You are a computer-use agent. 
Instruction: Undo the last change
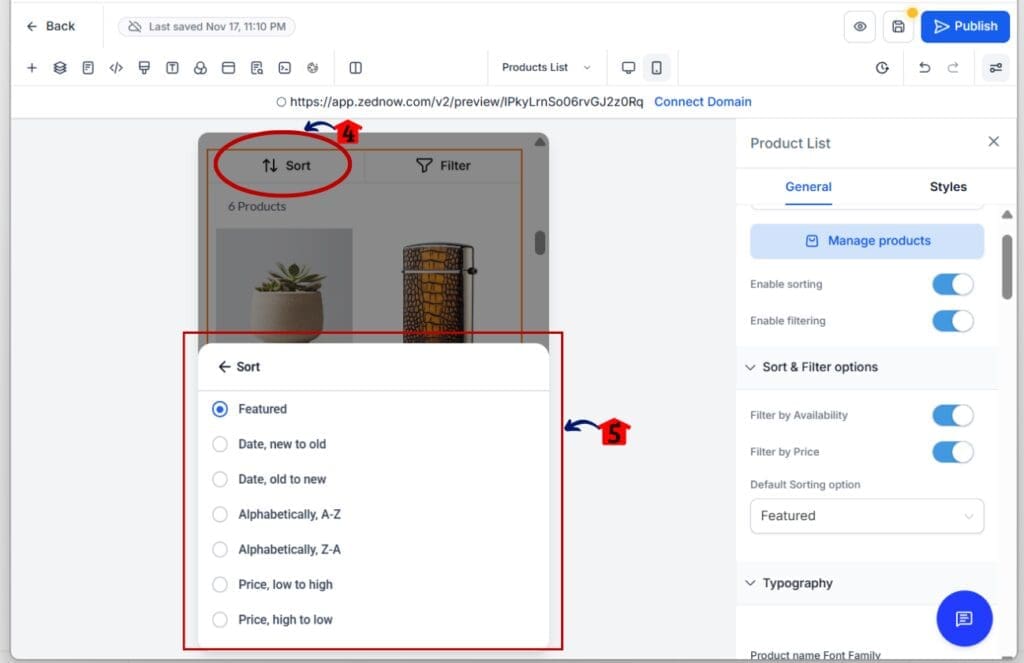click(921, 67)
